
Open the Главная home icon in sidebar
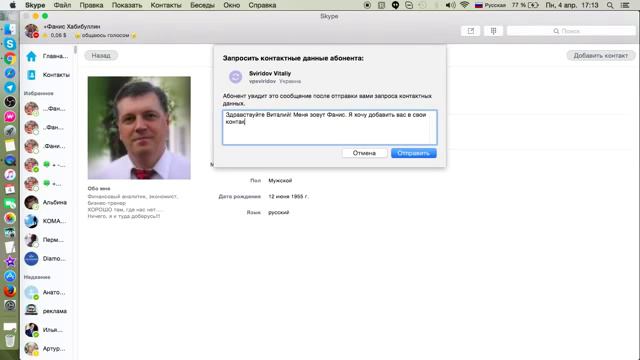pyautogui.click(x=31, y=56)
